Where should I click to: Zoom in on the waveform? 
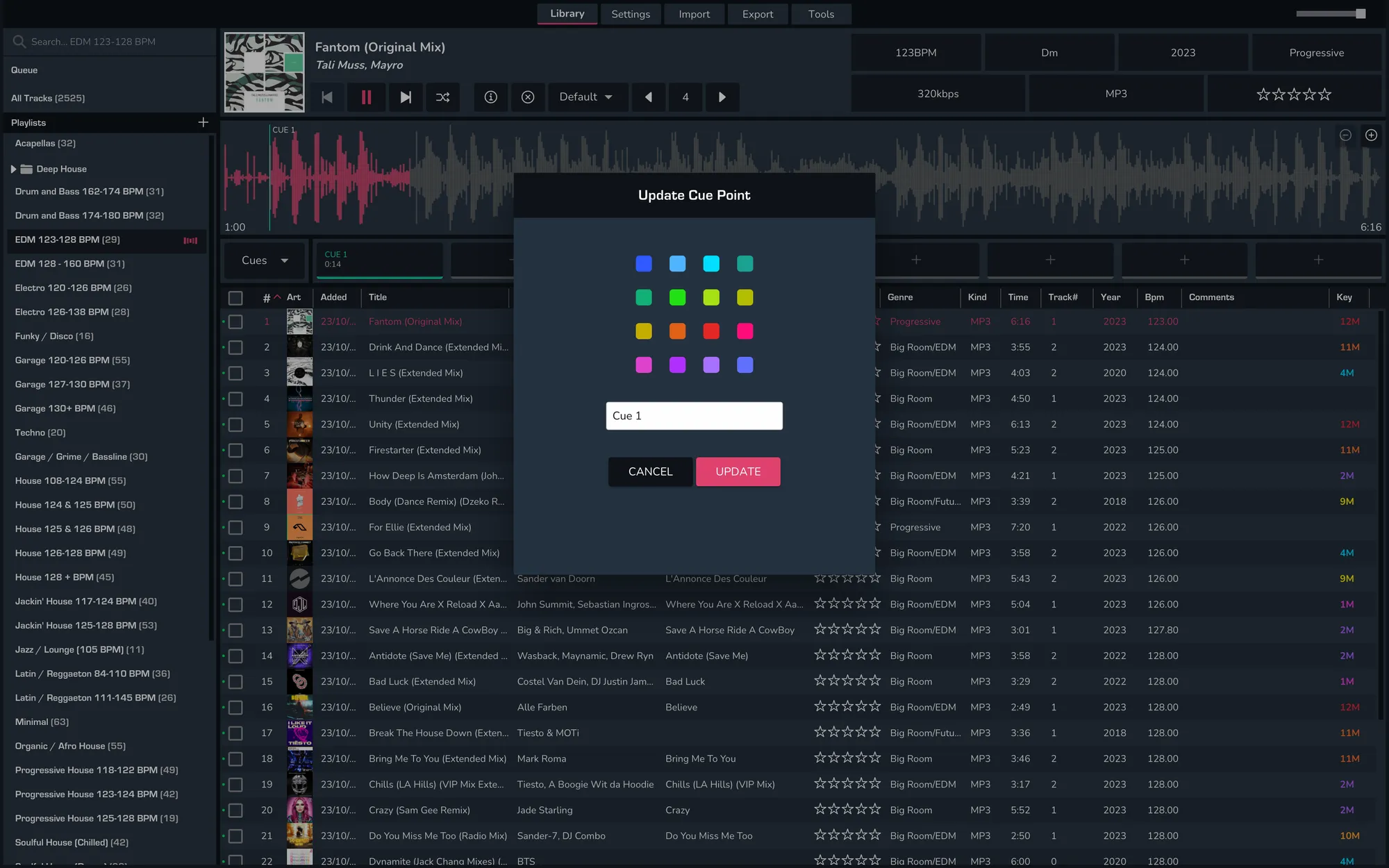1371,135
